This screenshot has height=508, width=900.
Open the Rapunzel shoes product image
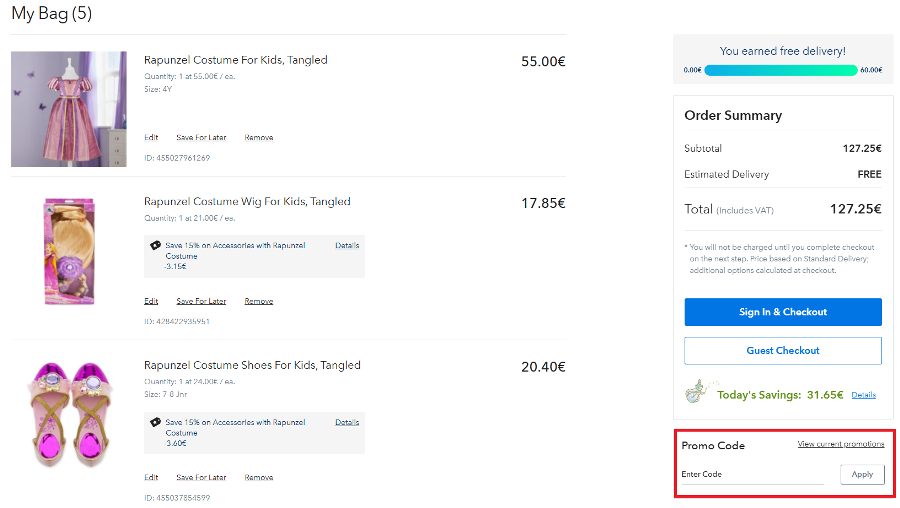69,415
